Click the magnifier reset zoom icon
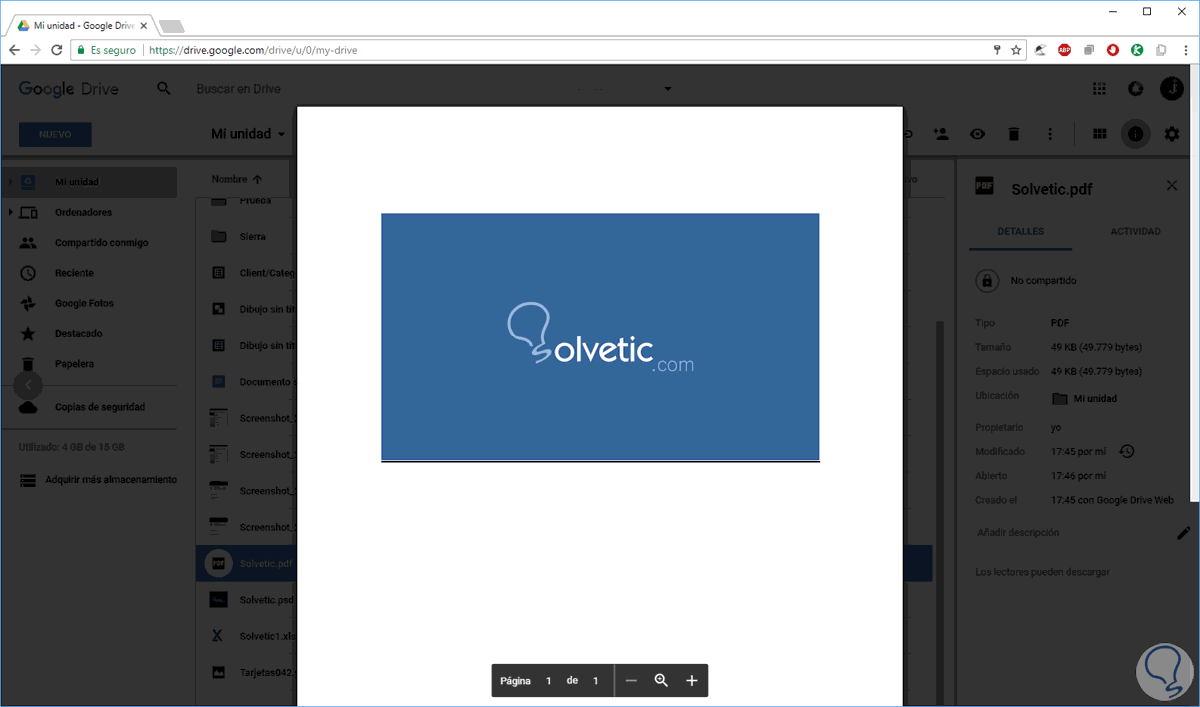 click(x=661, y=681)
